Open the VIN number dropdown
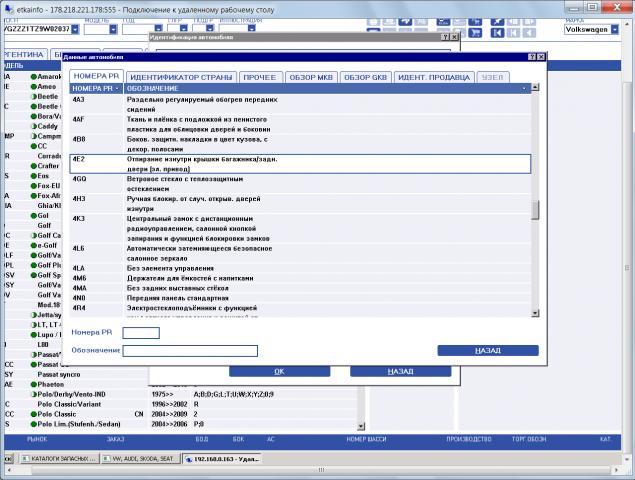The width and height of the screenshot is (635, 480). tap(75, 29)
